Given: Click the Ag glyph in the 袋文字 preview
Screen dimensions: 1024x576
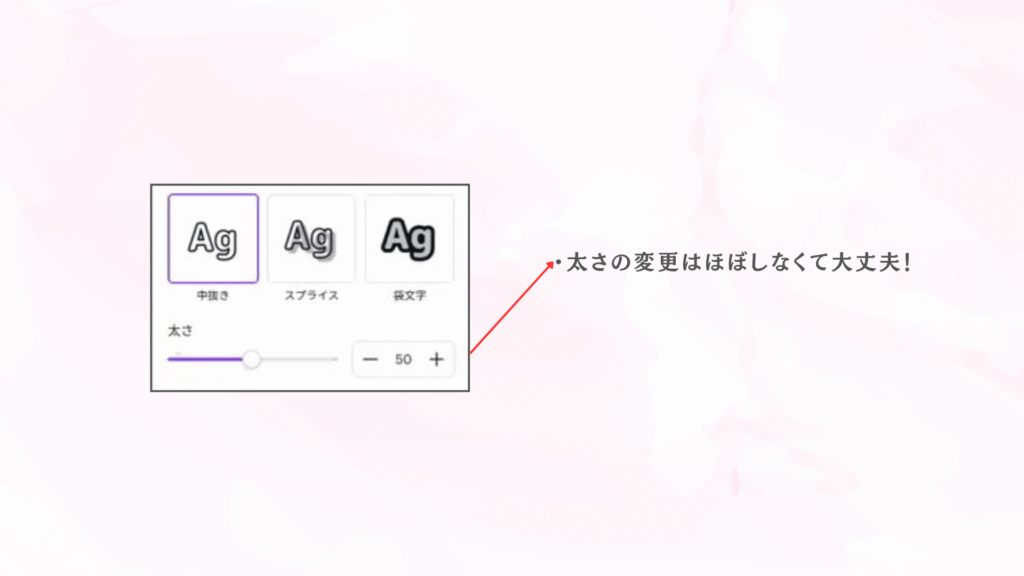Looking at the screenshot, I should [x=409, y=238].
